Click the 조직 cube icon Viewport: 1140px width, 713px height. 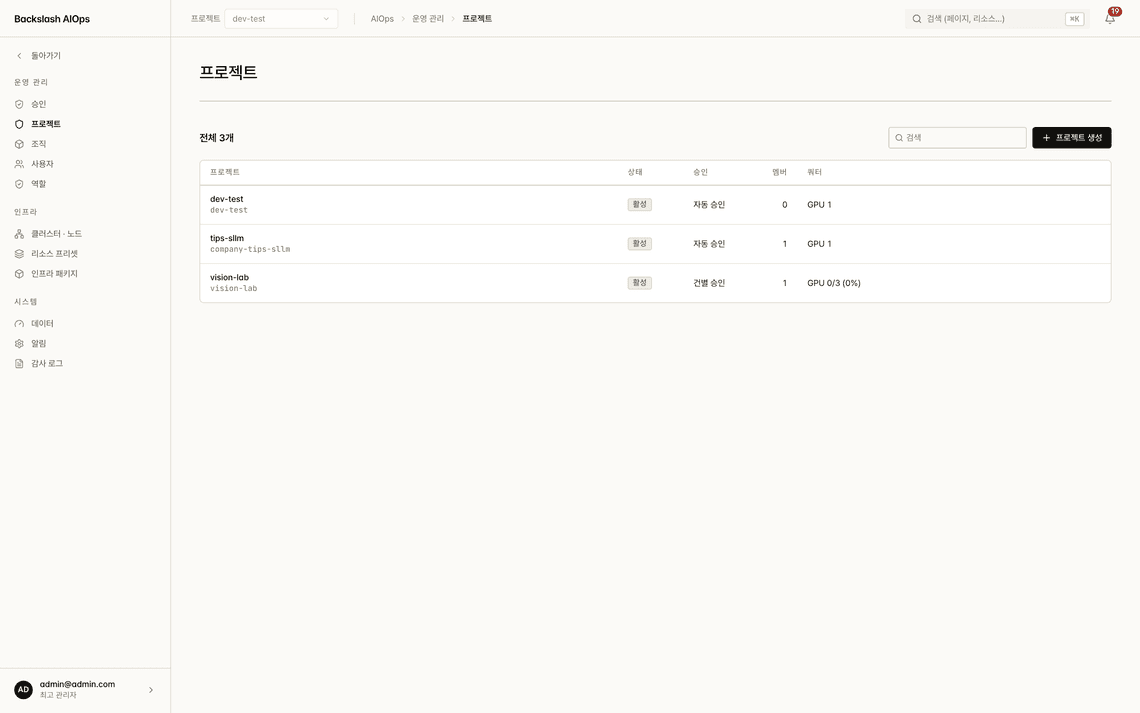(x=19, y=144)
